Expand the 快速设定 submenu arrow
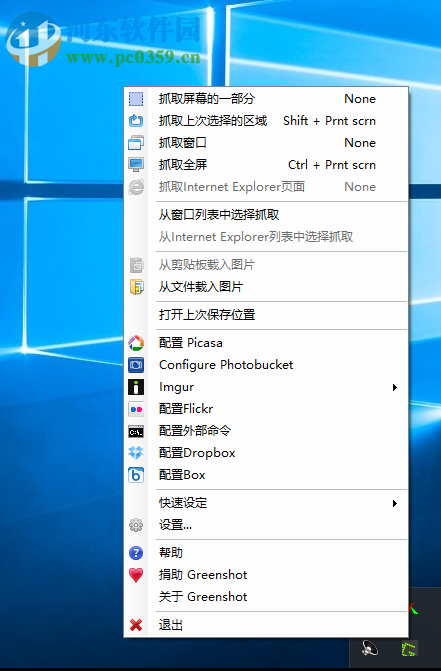Screen dimensions: 441x671 tap(394, 503)
